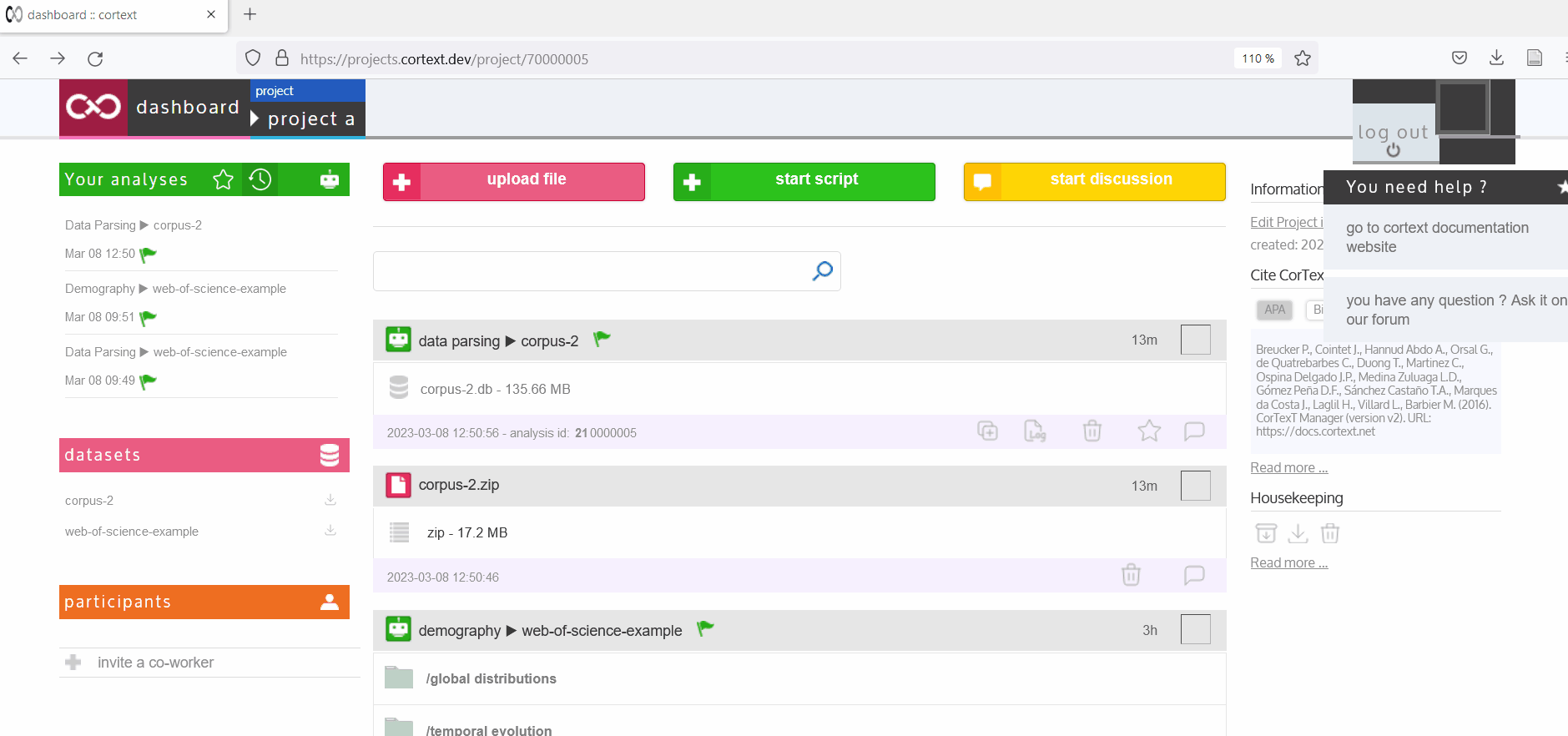The image size is (1568, 736).
Task: Click invite a co-worker
Action: (155, 662)
